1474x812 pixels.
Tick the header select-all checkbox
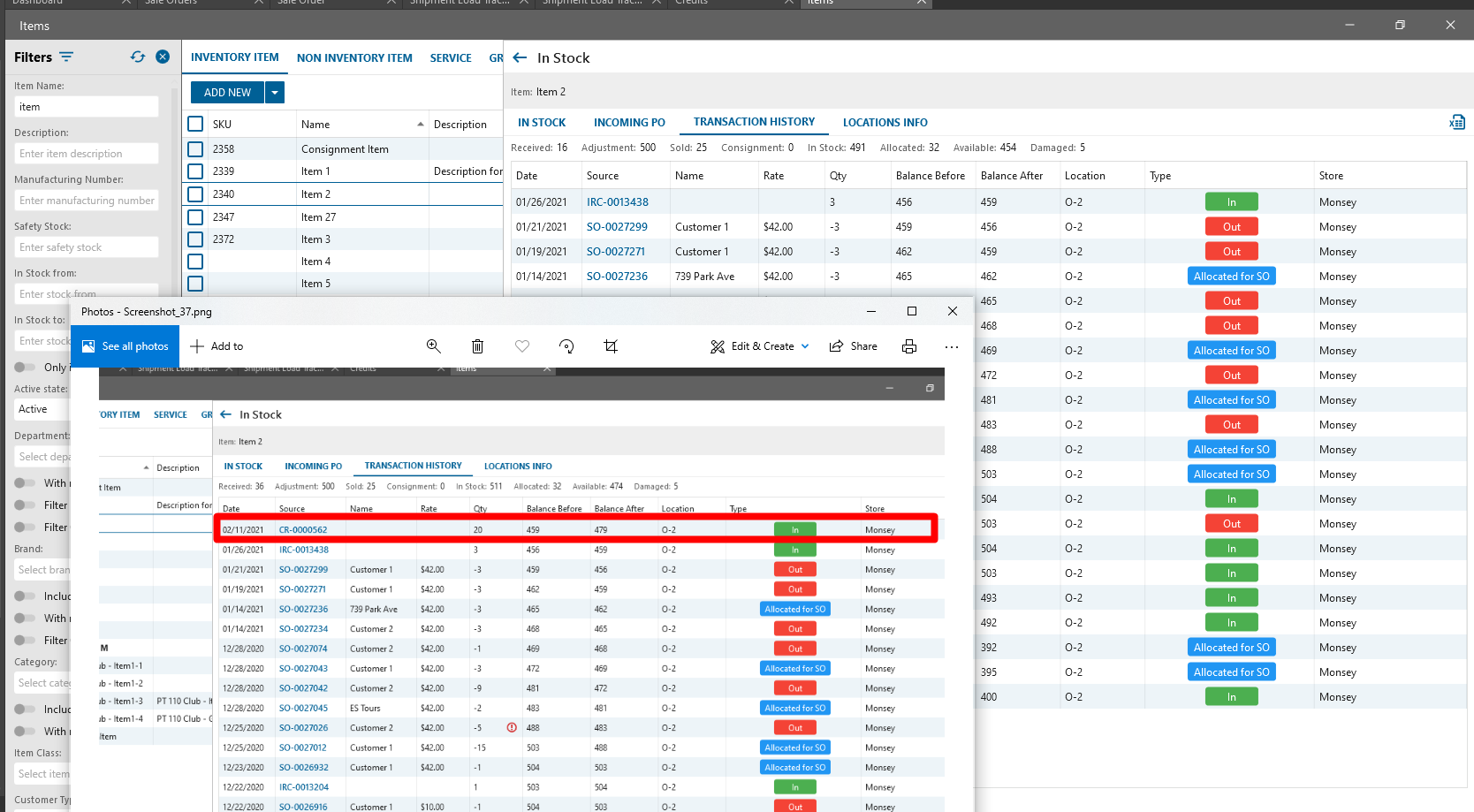click(196, 125)
